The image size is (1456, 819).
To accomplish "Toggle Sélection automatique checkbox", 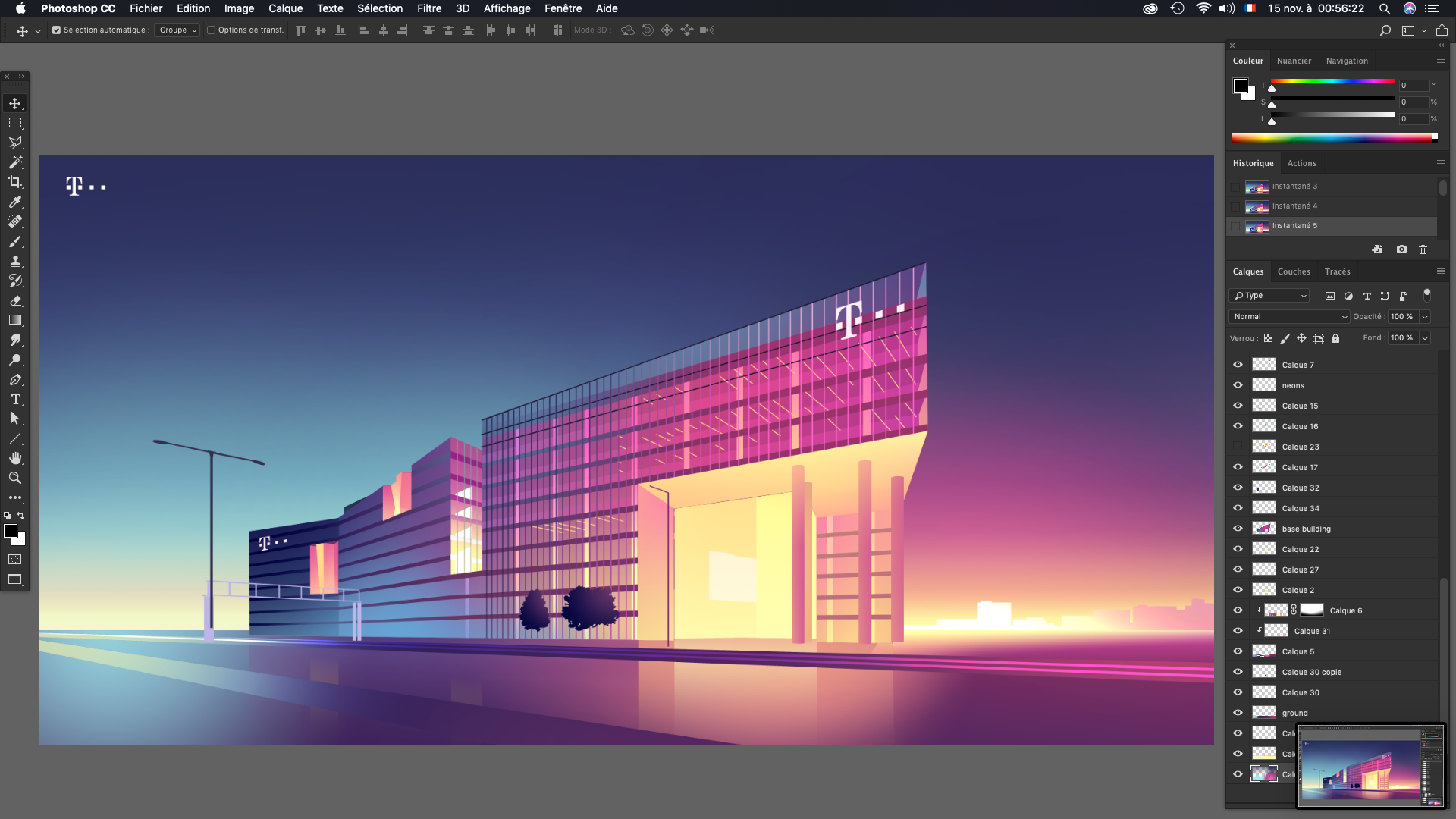I will point(56,30).
